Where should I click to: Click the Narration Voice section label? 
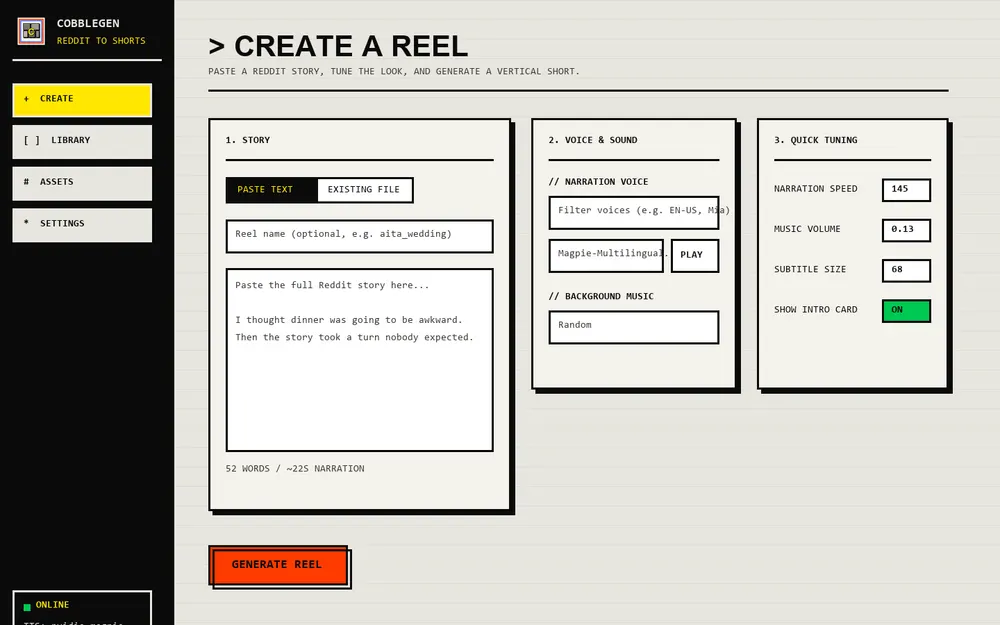[x=598, y=182]
